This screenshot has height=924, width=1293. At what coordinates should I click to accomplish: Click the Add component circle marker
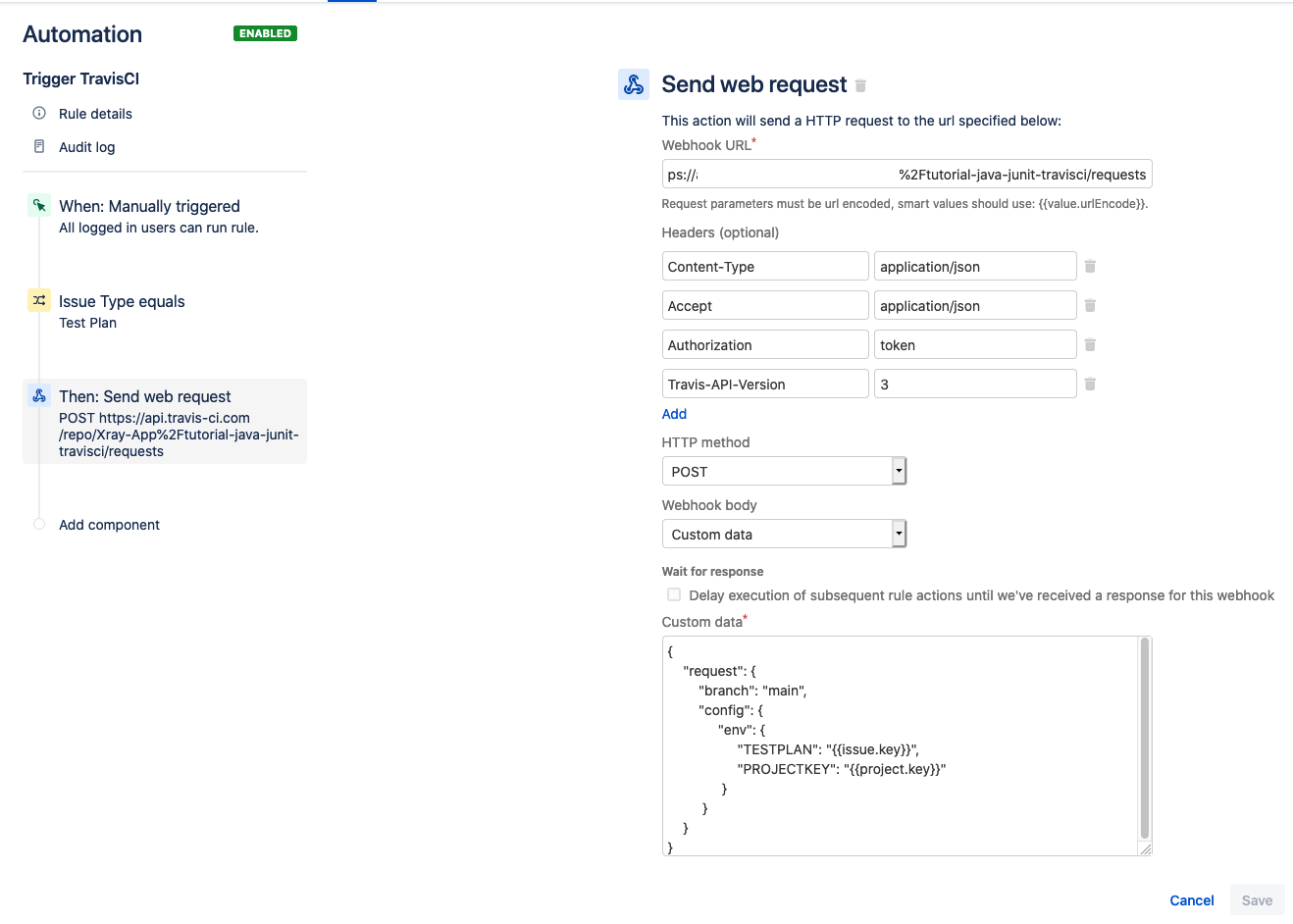point(39,524)
